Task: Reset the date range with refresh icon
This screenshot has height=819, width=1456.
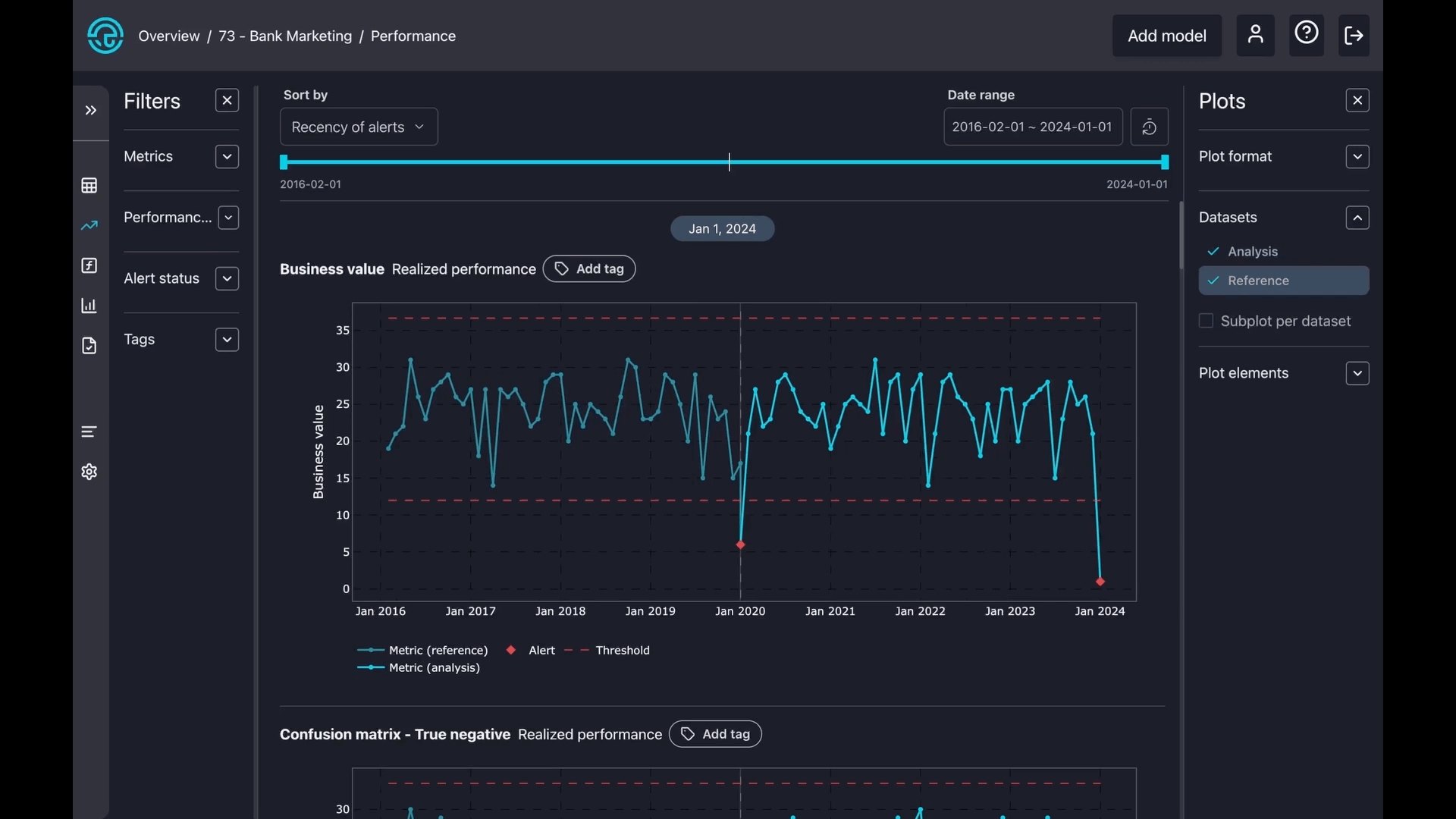Action: click(x=1149, y=127)
